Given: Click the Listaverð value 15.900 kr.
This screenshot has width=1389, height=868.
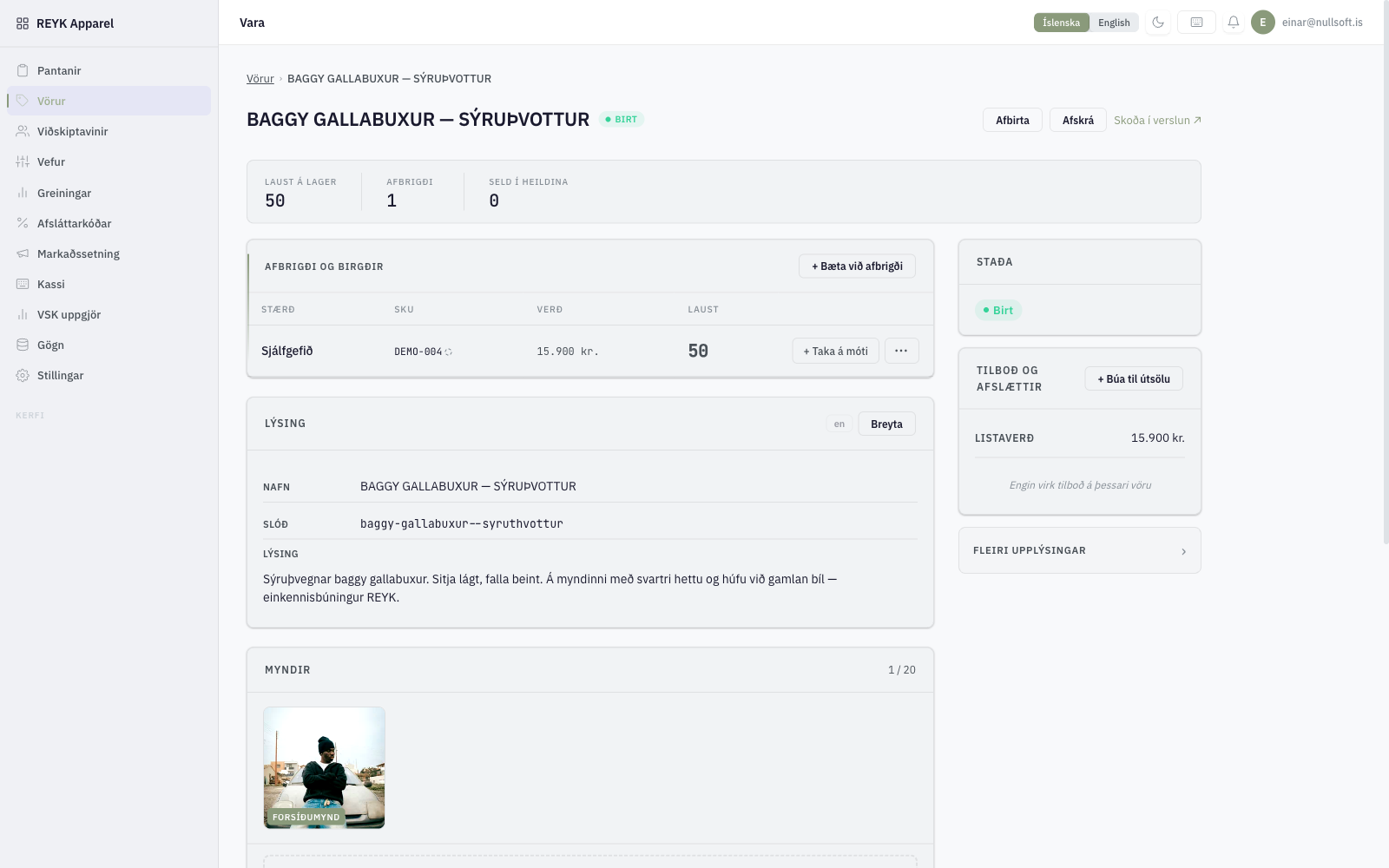Looking at the screenshot, I should pos(1158,437).
